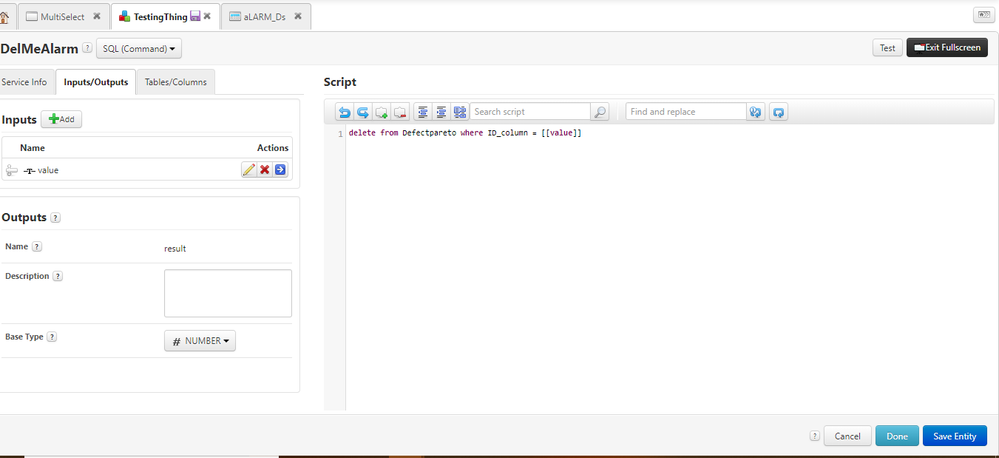Click help icon next to Base Type

click(52, 337)
